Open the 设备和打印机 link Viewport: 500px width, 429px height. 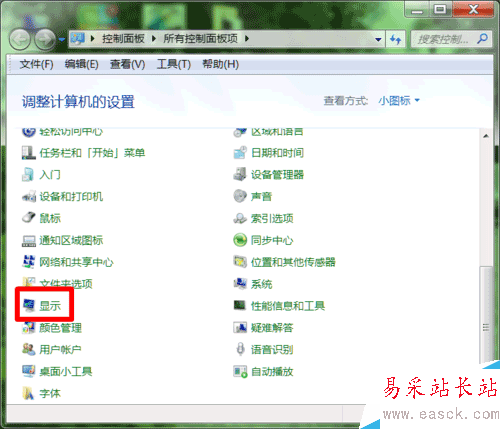click(71, 197)
